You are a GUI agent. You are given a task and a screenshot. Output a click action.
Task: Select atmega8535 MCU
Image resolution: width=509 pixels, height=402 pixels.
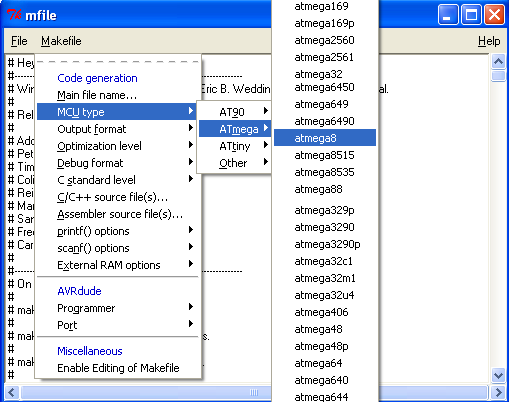click(x=325, y=172)
